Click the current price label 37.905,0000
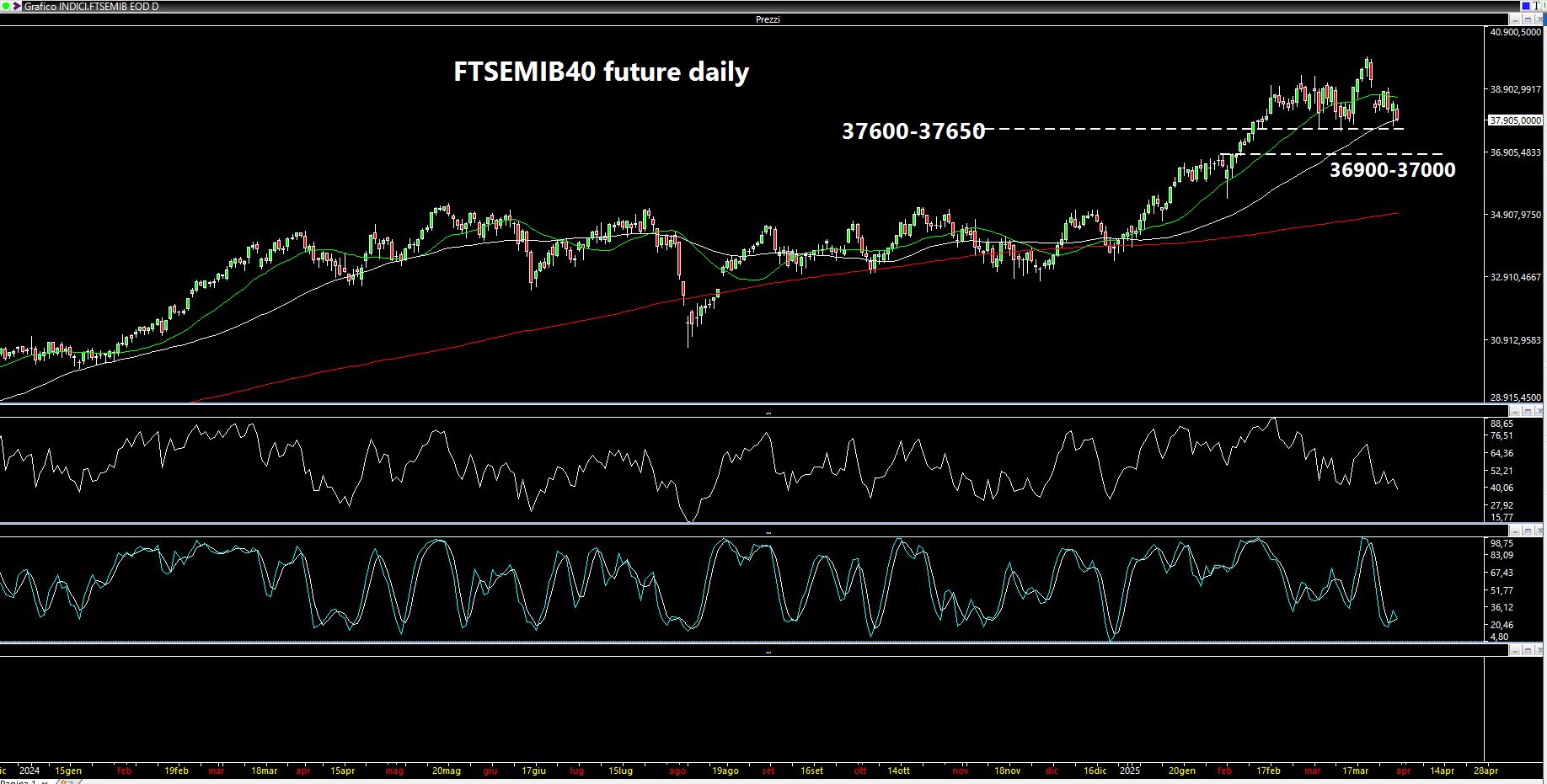 pyautogui.click(x=1515, y=120)
